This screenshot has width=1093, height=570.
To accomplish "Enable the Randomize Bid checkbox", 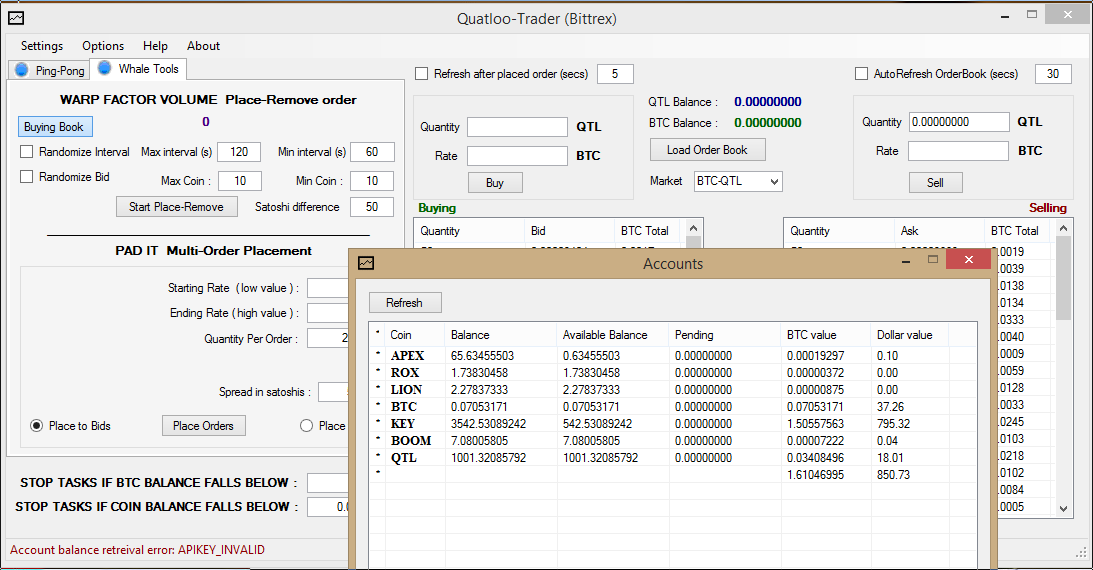I will tap(26, 176).
